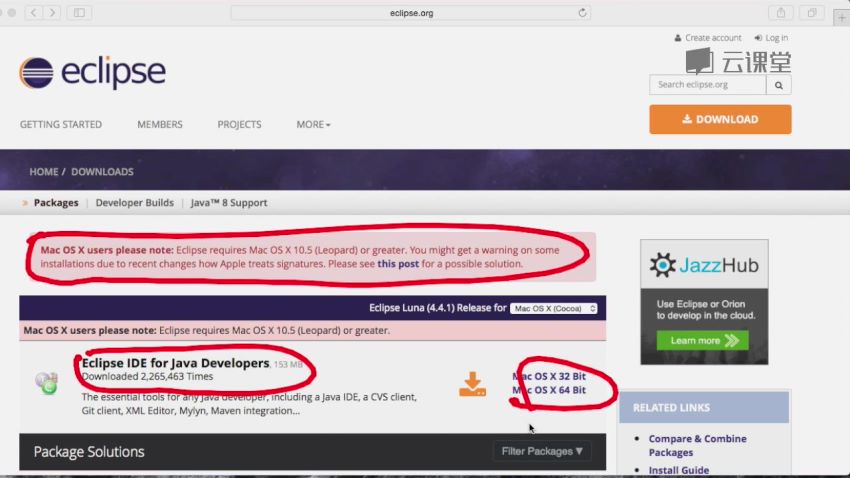
Task: Click the search magnifier button
Action: pyautogui.click(x=778, y=85)
